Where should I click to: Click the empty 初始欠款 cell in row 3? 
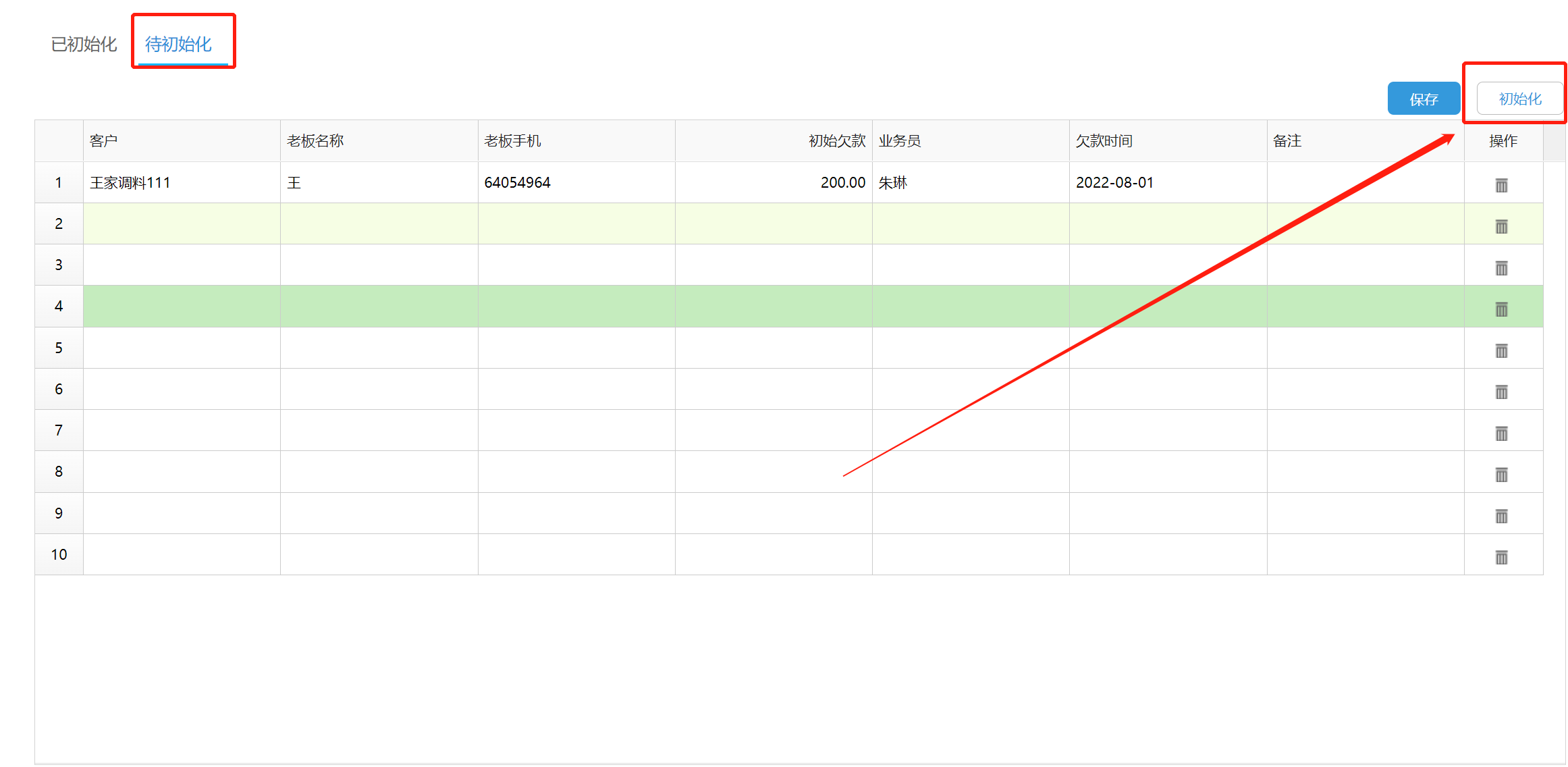point(774,265)
